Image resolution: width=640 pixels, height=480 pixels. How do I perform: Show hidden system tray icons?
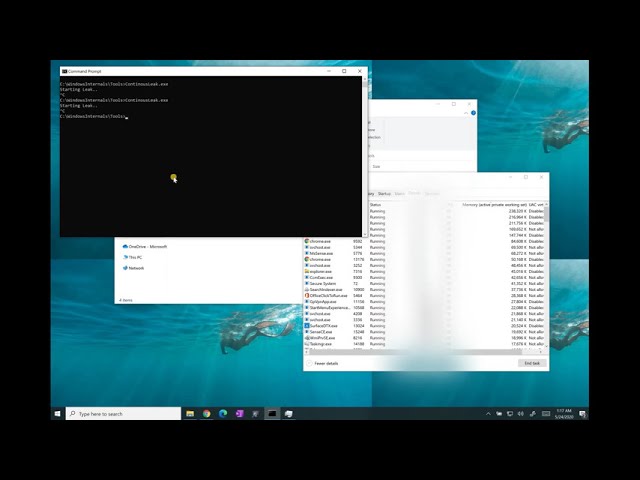click(488, 413)
